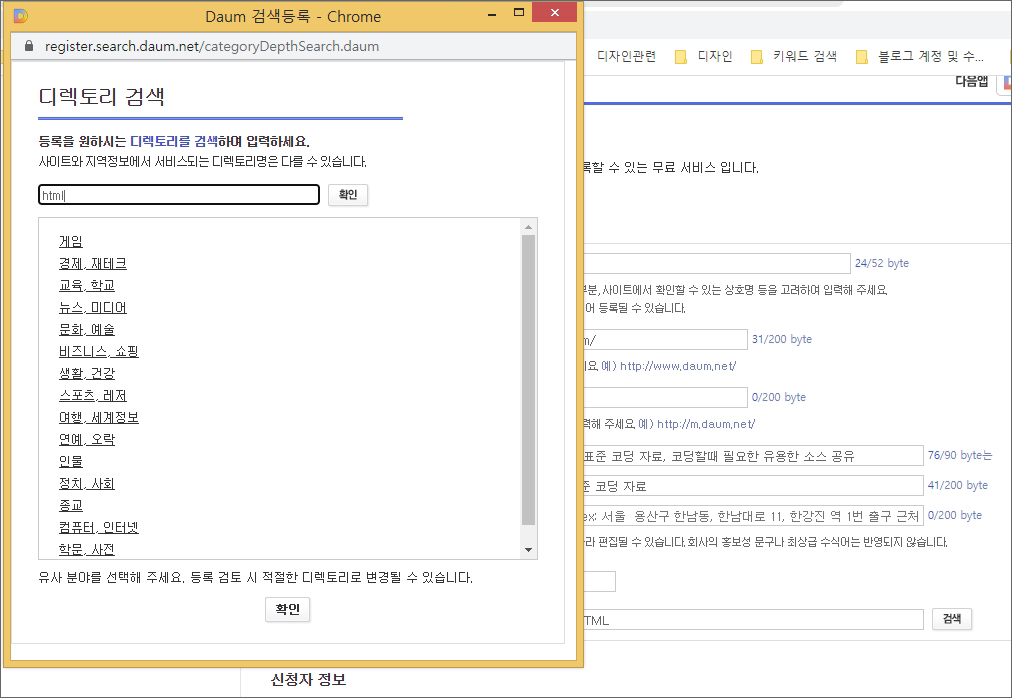Select the 경제, 재테크 directory link
The height and width of the screenshot is (698, 1012).
[93, 263]
